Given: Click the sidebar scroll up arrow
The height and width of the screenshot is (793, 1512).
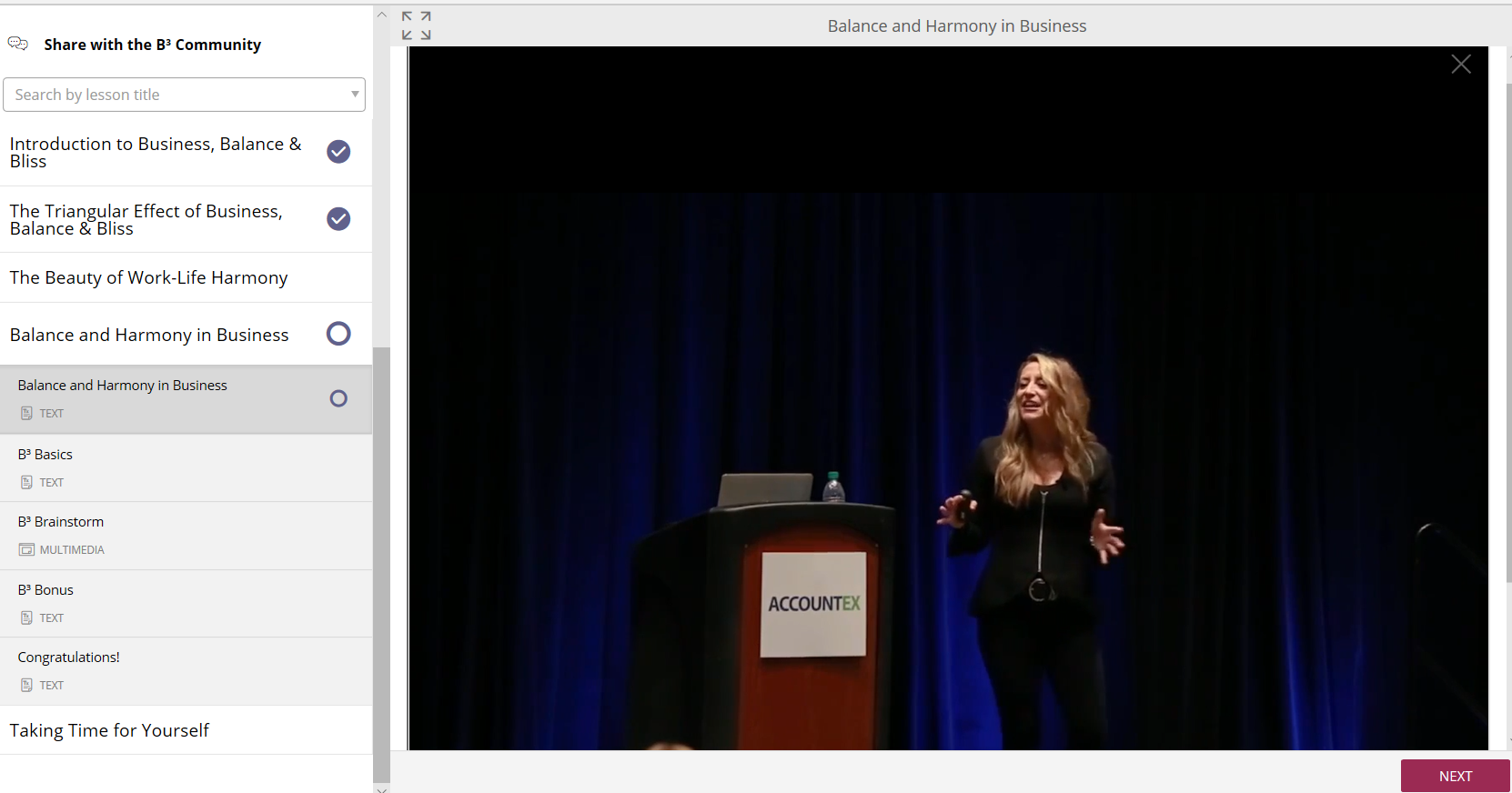Looking at the screenshot, I should (x=381, y=15).
